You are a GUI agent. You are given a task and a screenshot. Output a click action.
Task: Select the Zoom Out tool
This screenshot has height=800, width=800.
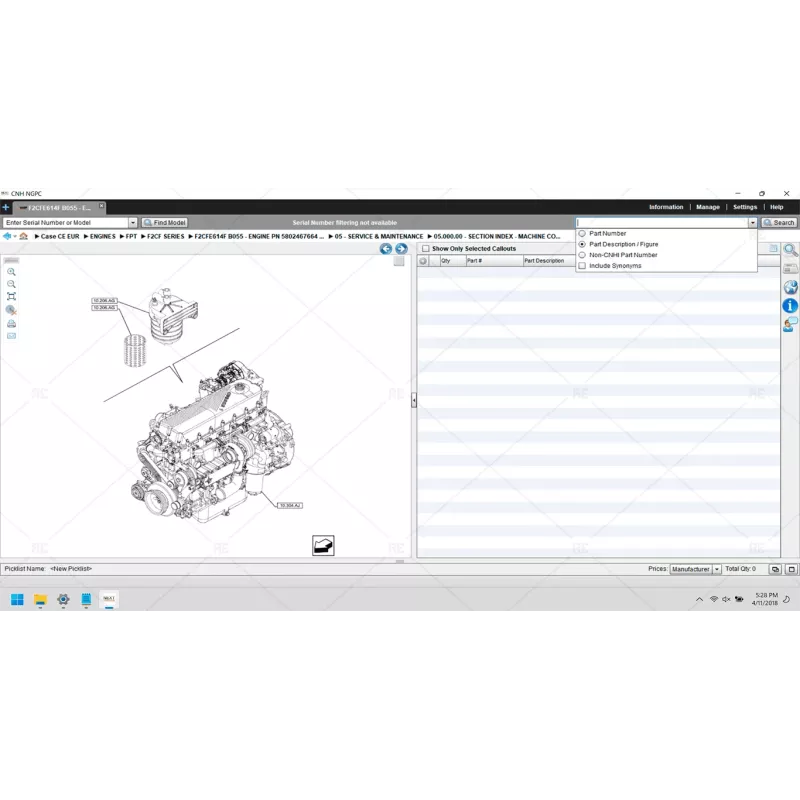pos(11,284)
